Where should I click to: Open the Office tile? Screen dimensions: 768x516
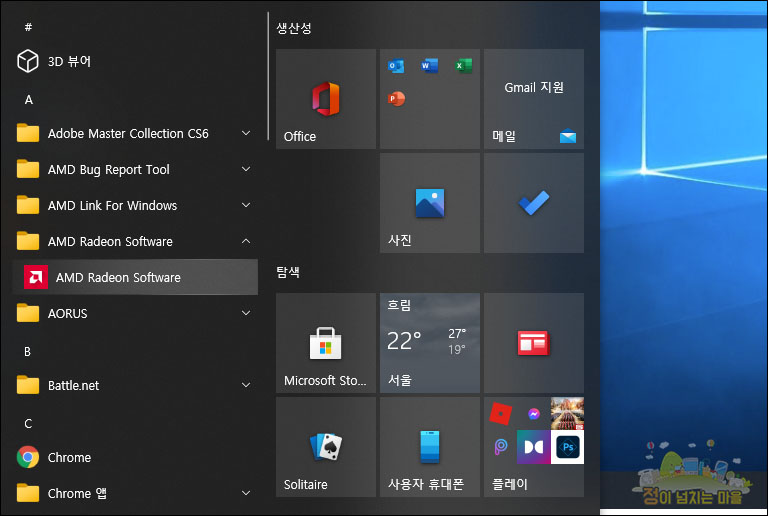326,99
